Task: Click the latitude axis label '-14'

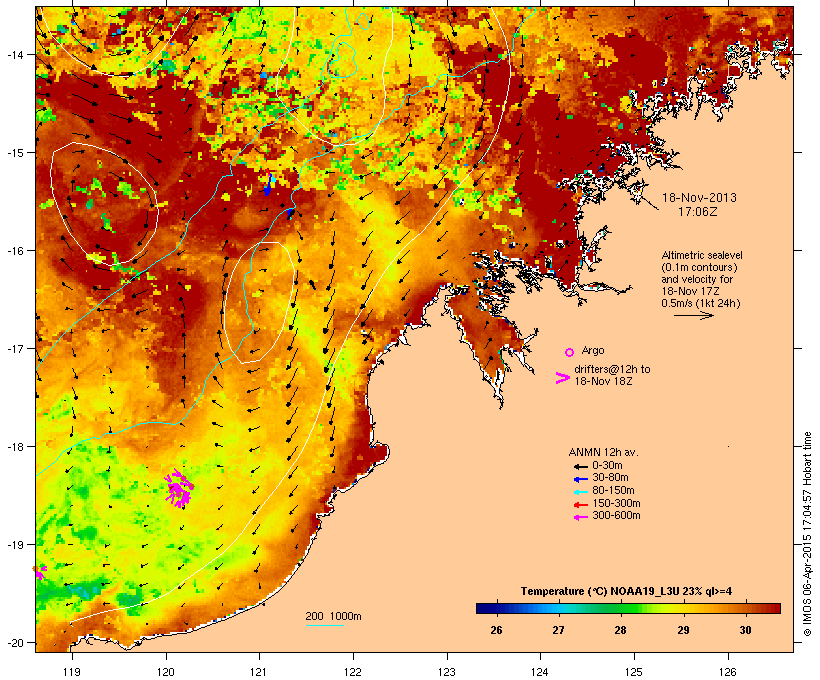Action: tap(14, 54)
